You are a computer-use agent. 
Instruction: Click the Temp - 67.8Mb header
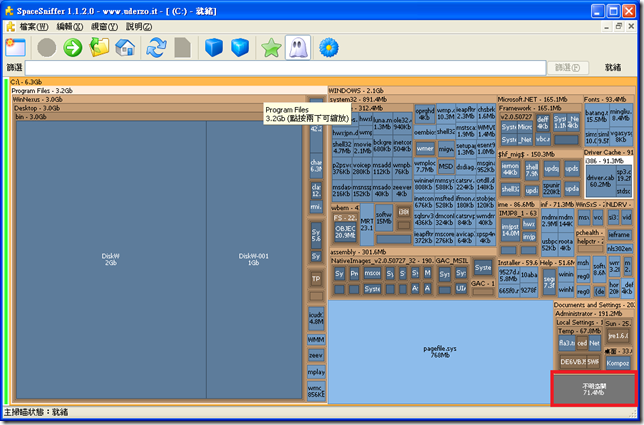point(579,331)
